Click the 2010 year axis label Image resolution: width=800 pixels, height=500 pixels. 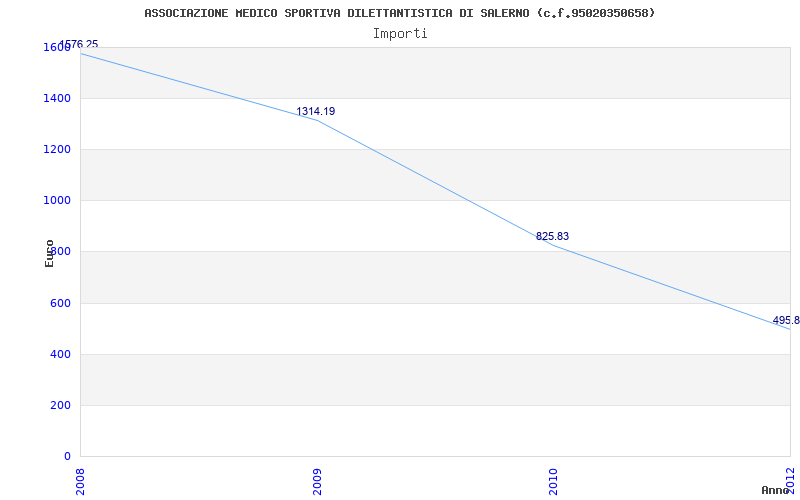coord(554,480)
